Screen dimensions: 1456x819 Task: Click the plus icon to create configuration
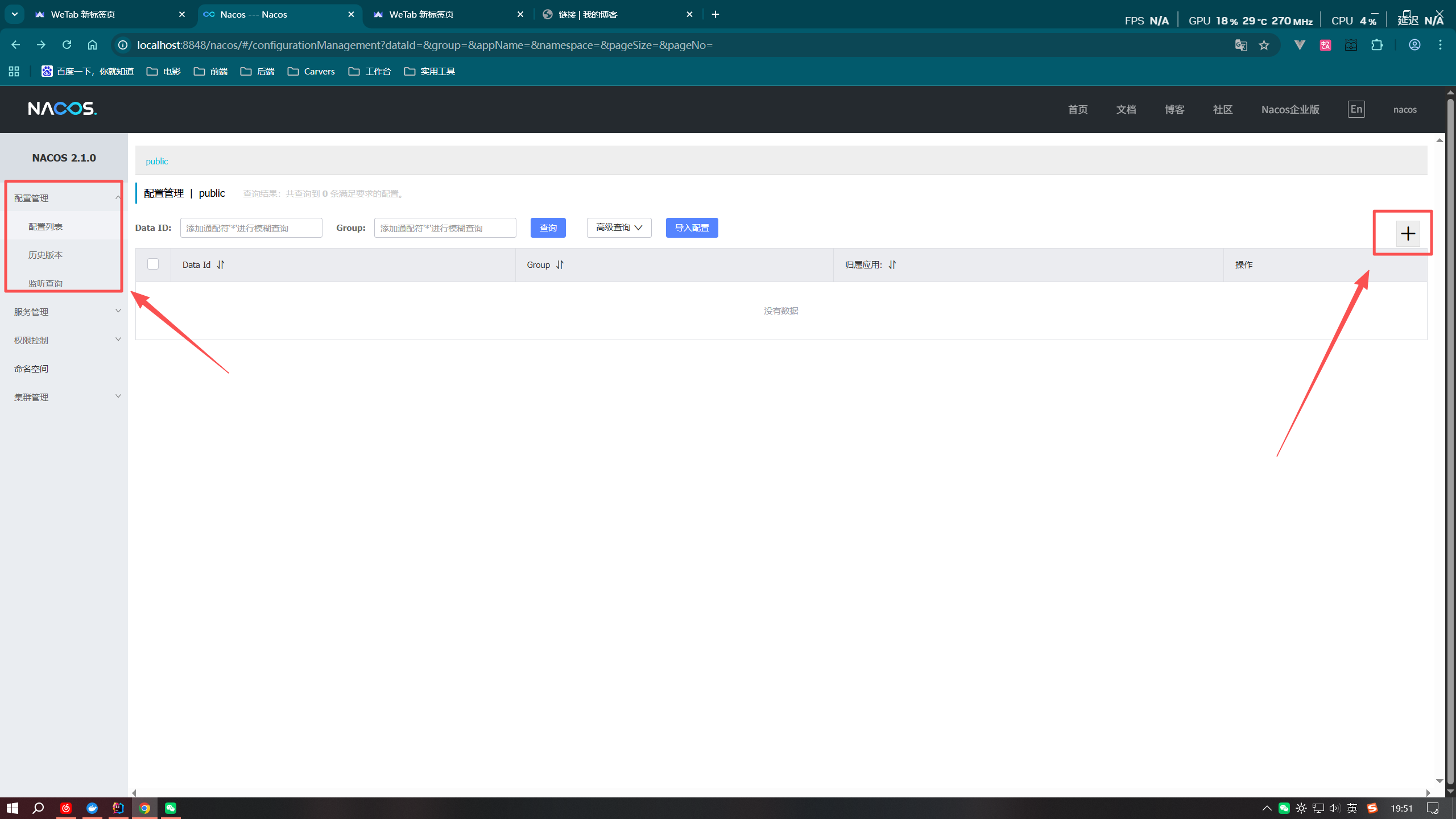[x=1408, y=233]
